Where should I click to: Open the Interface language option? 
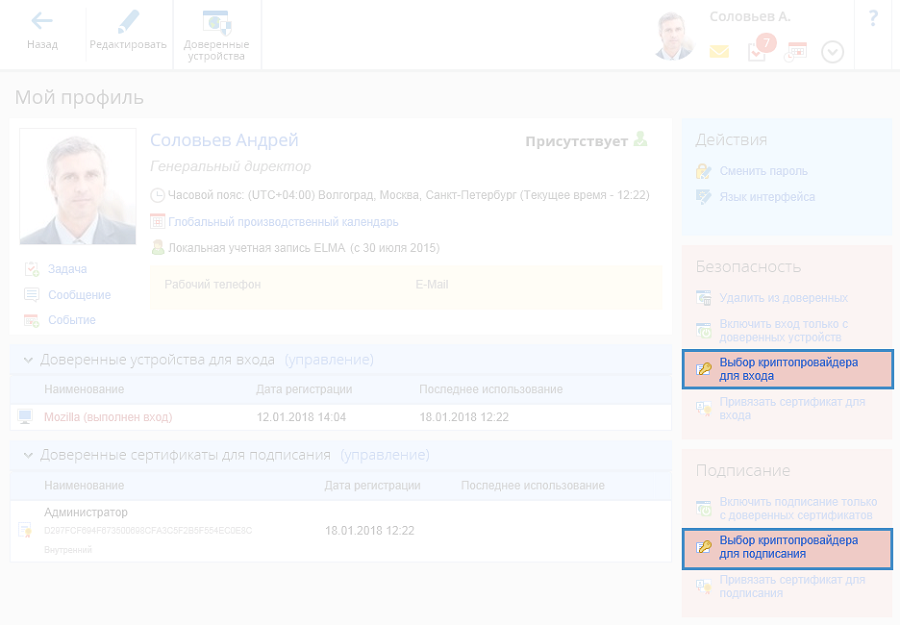click(x=767, y=197)
